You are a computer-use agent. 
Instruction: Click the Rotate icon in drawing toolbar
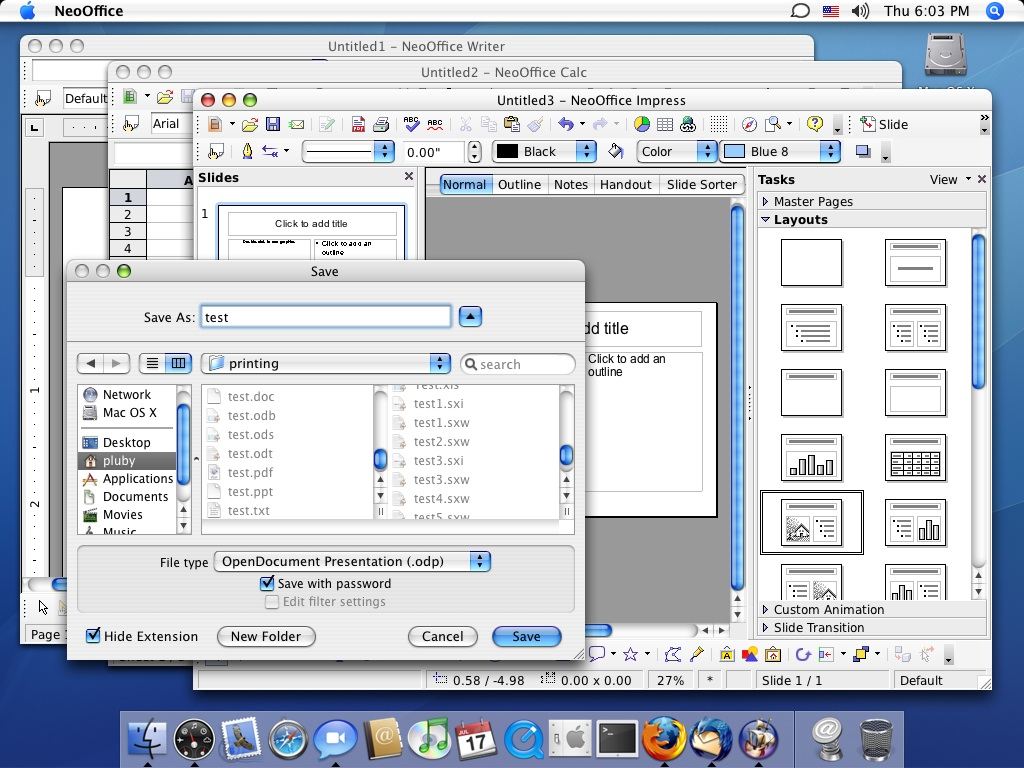click(x=802, y=654)
